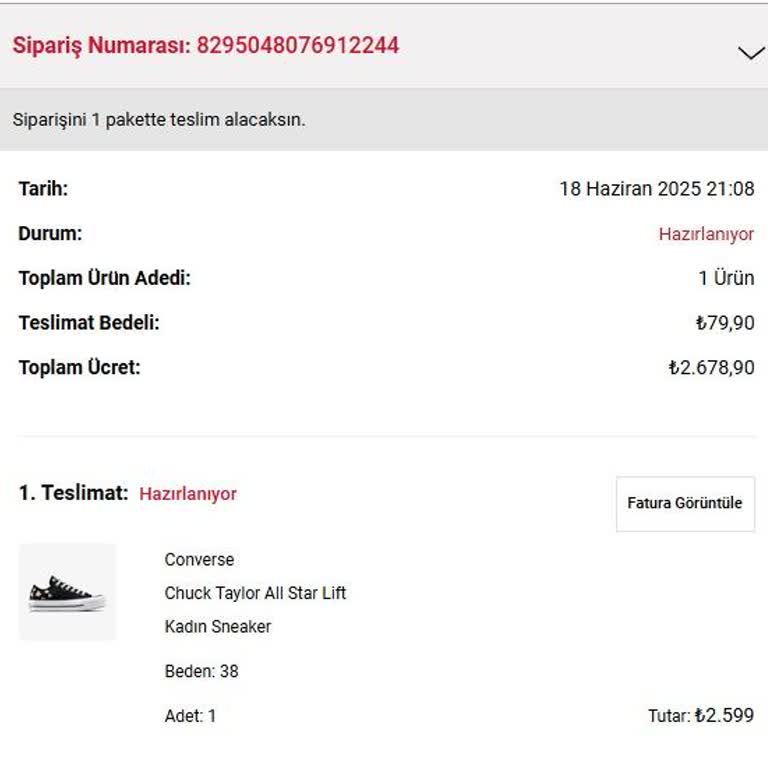
Task: Open the Fatura Görüntüle invoice button
Action: (685, 503)
